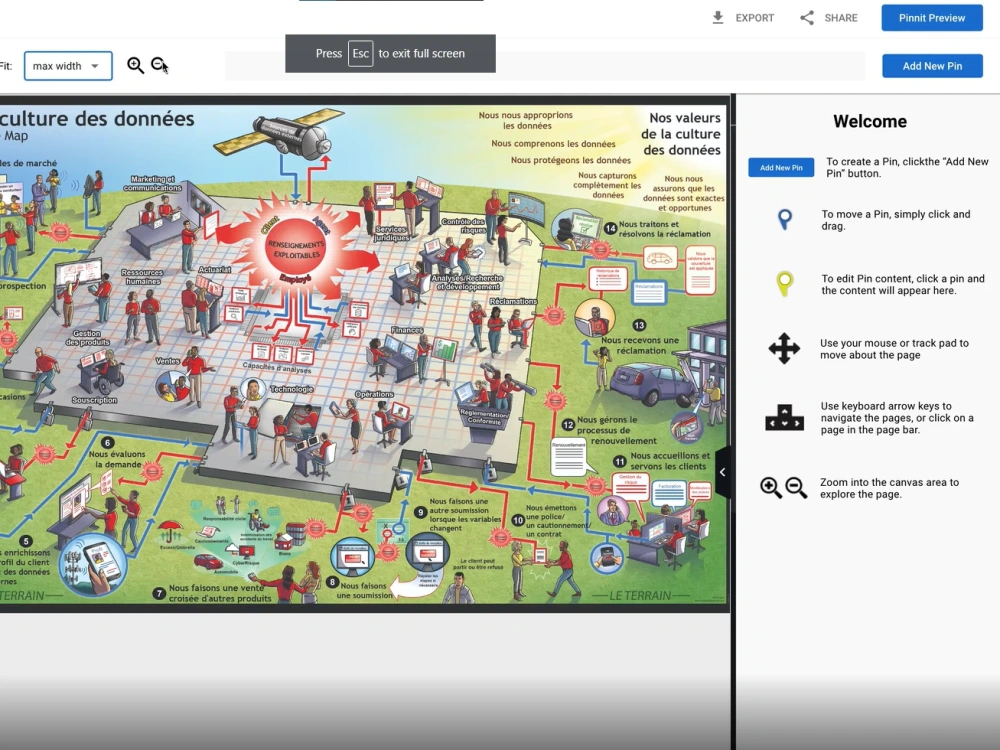Click the zoom in icon in Welcome panel
Screen dimensions: 1000x750
(770, 488)
